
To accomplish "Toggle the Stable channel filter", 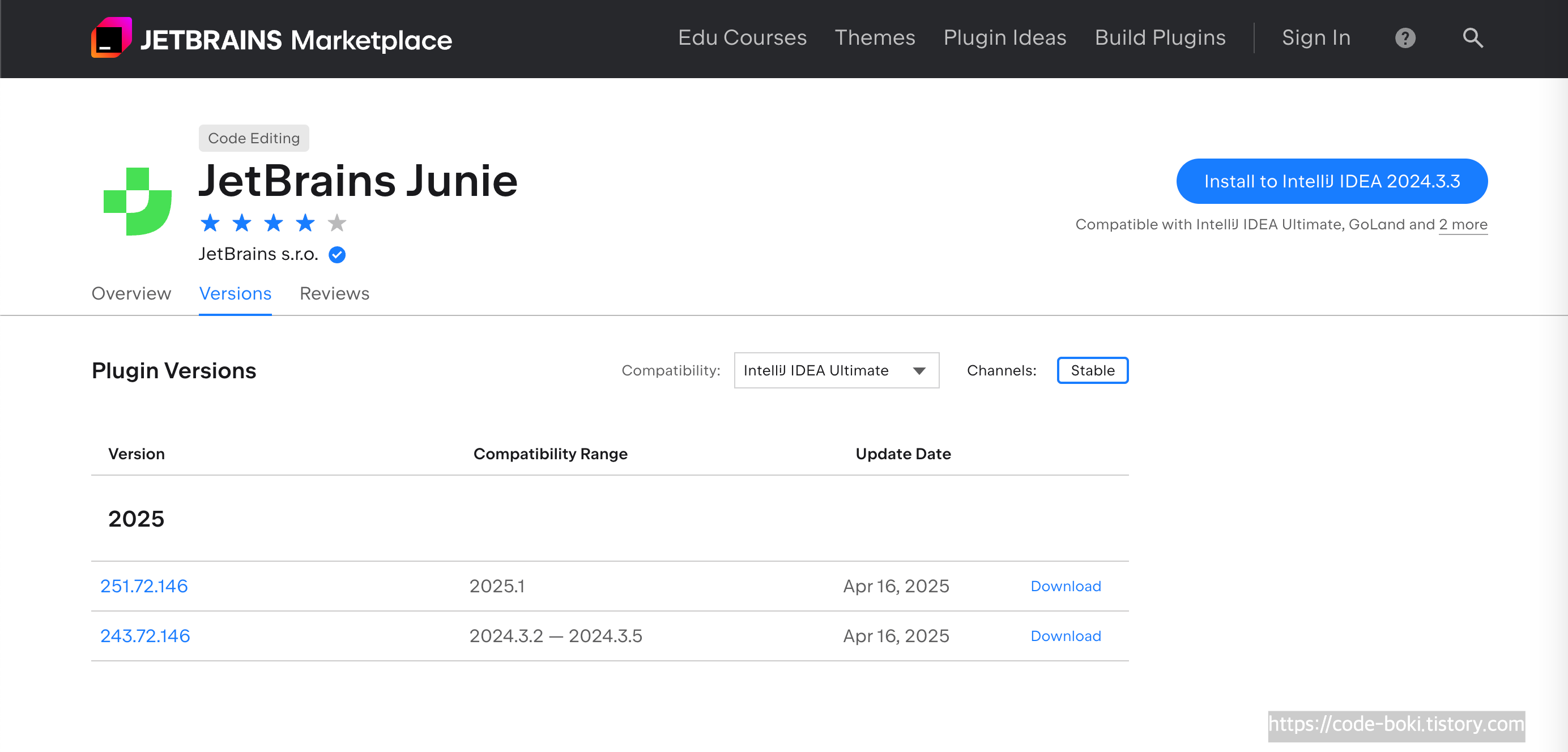I will pos(1092,370).
